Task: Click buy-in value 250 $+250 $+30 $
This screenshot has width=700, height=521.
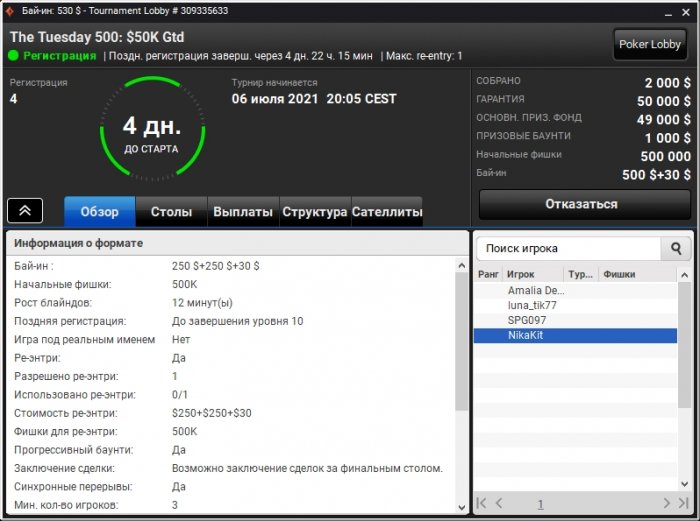Action: [216, 266]
